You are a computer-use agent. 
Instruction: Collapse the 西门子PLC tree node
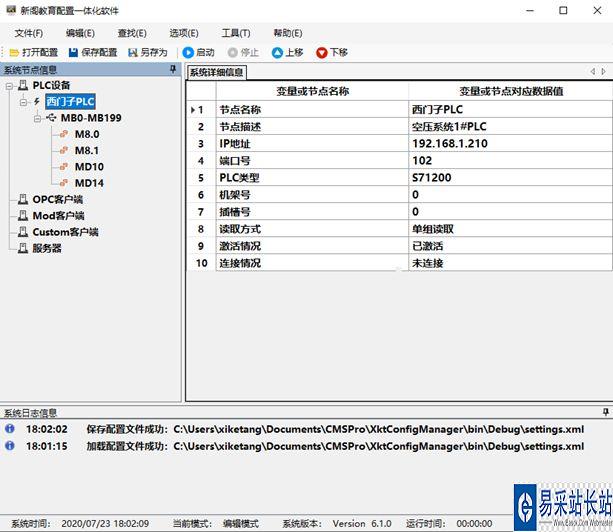23,101
